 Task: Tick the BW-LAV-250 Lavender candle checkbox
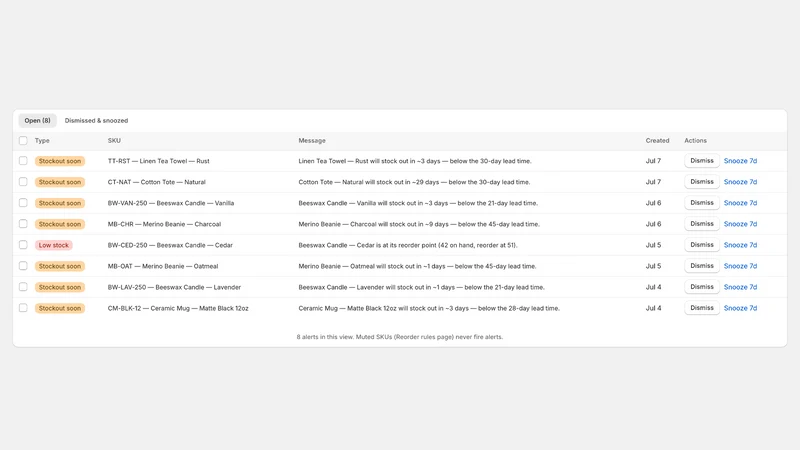[x=23, y=287]
